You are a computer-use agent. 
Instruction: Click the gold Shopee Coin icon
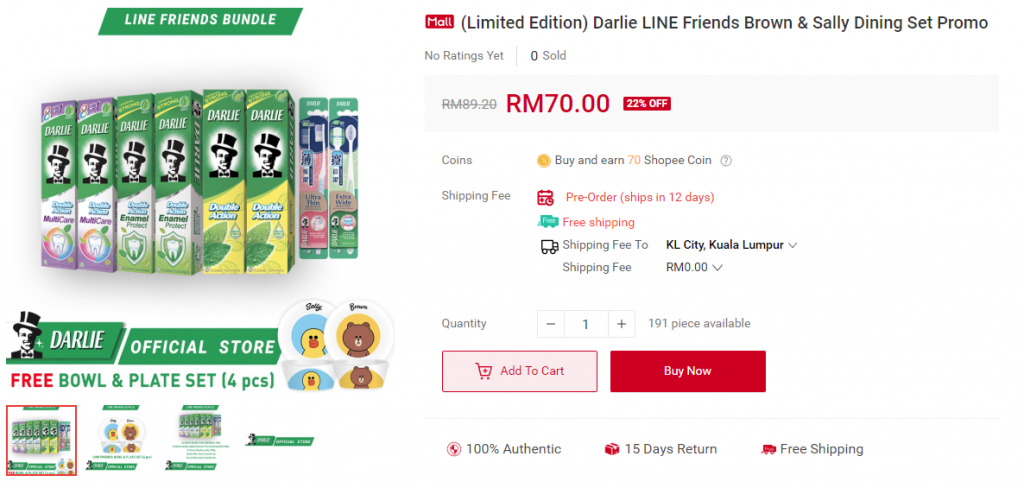click(x=544, y=160)
